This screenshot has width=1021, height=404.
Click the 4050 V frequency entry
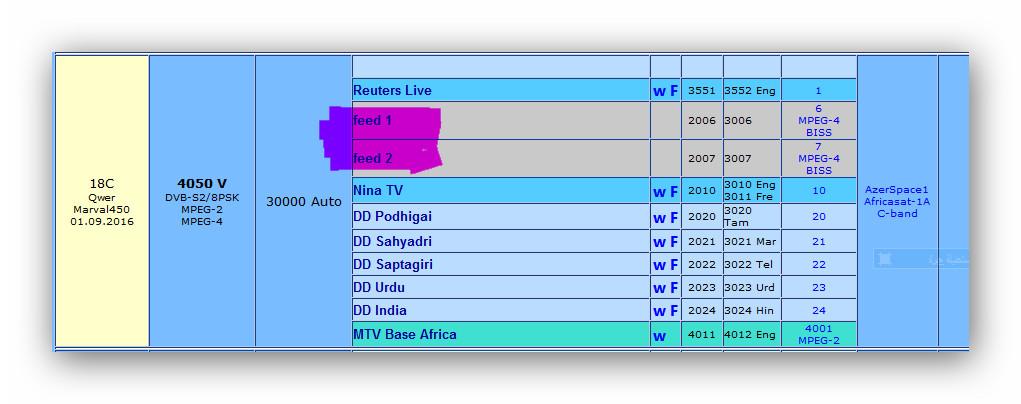point(202,184)
